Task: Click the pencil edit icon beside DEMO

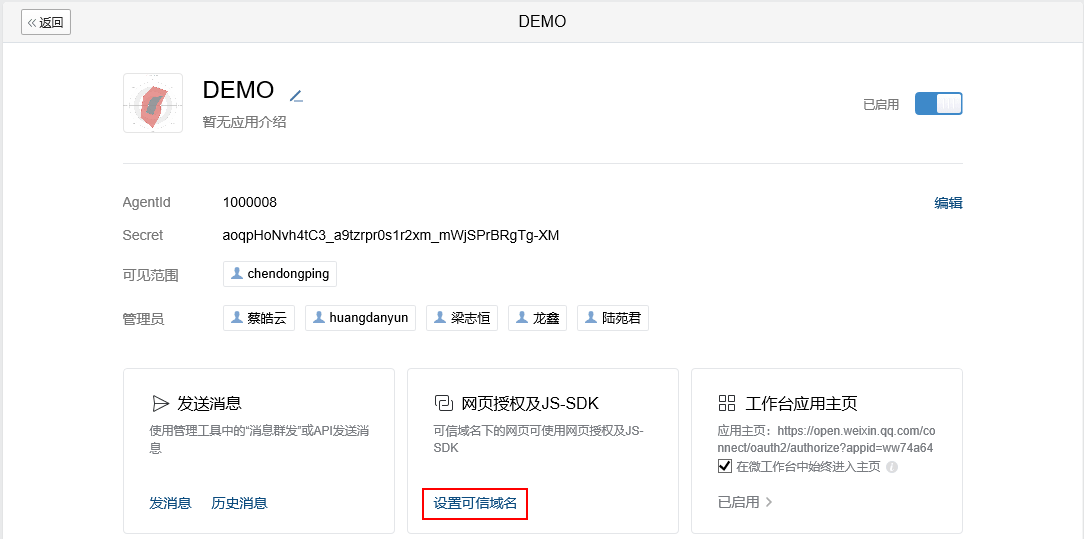Action: coord(297,96)
